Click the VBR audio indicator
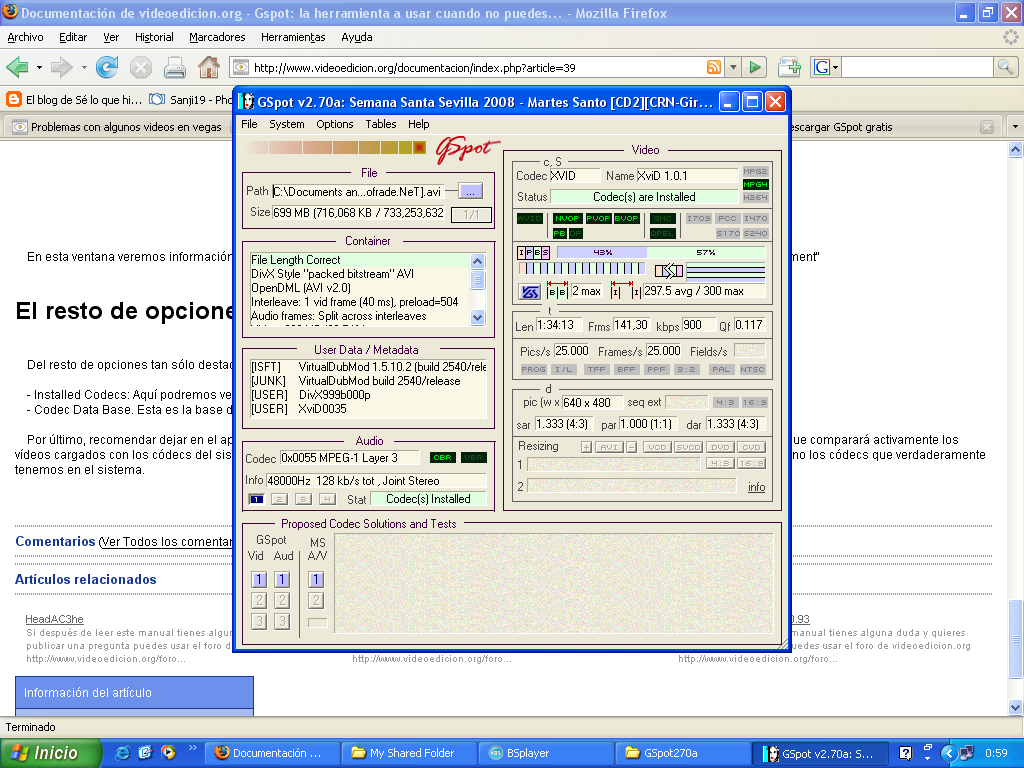This screenshot has height=768, width=1024. click(473, 457)
